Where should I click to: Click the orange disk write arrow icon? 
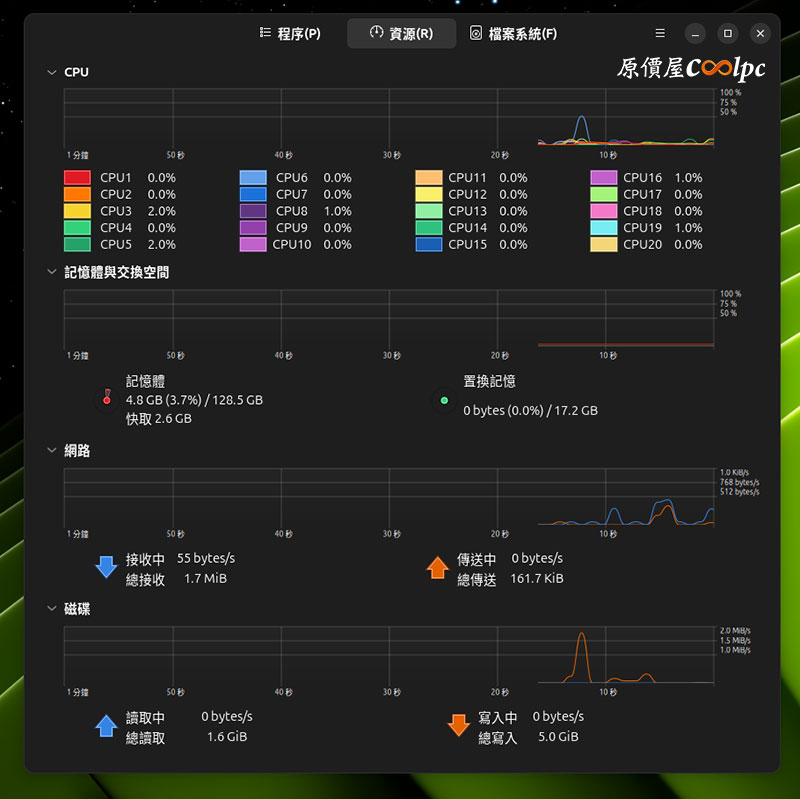click(458, 726)
